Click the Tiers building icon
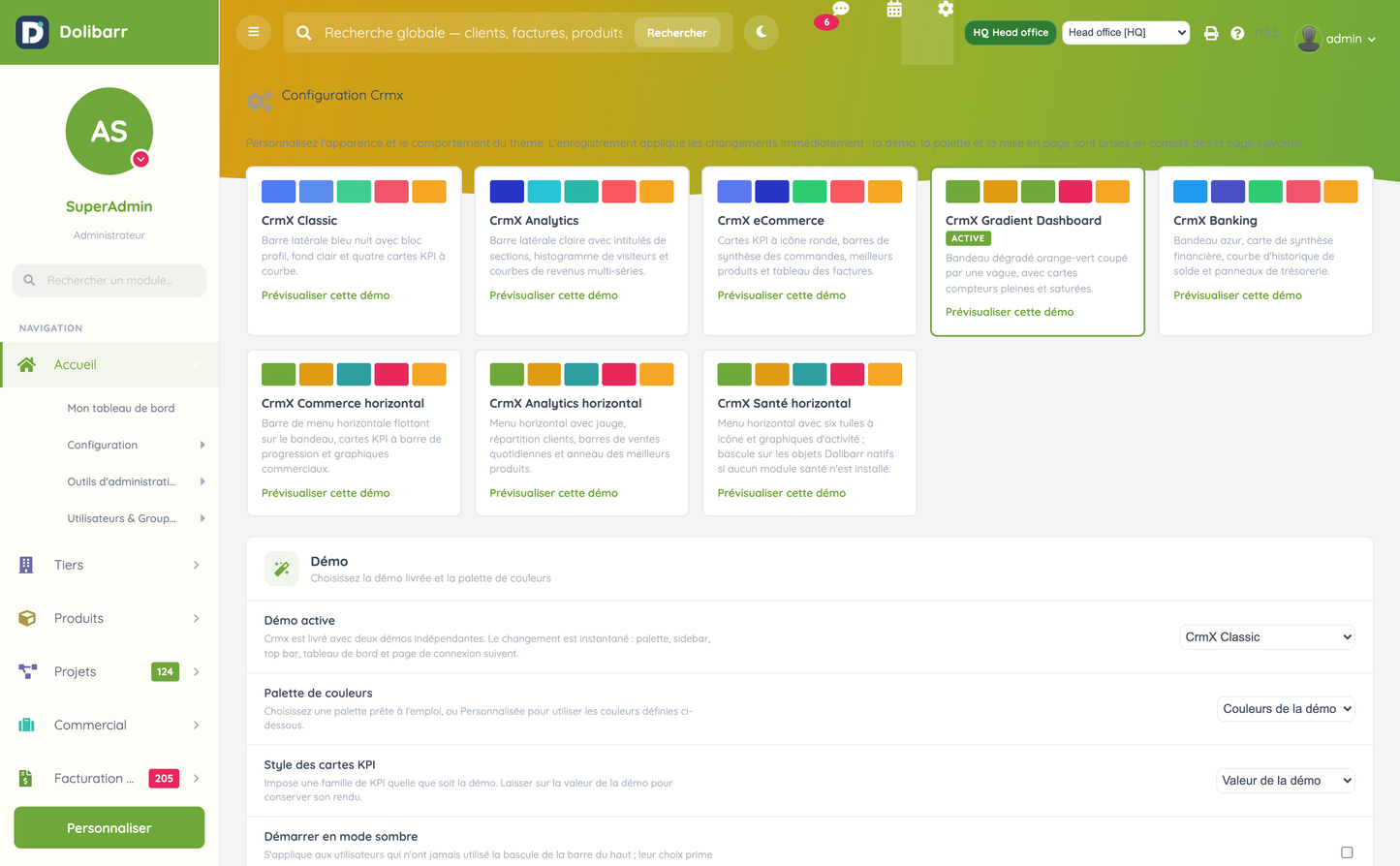 [26, 565]
